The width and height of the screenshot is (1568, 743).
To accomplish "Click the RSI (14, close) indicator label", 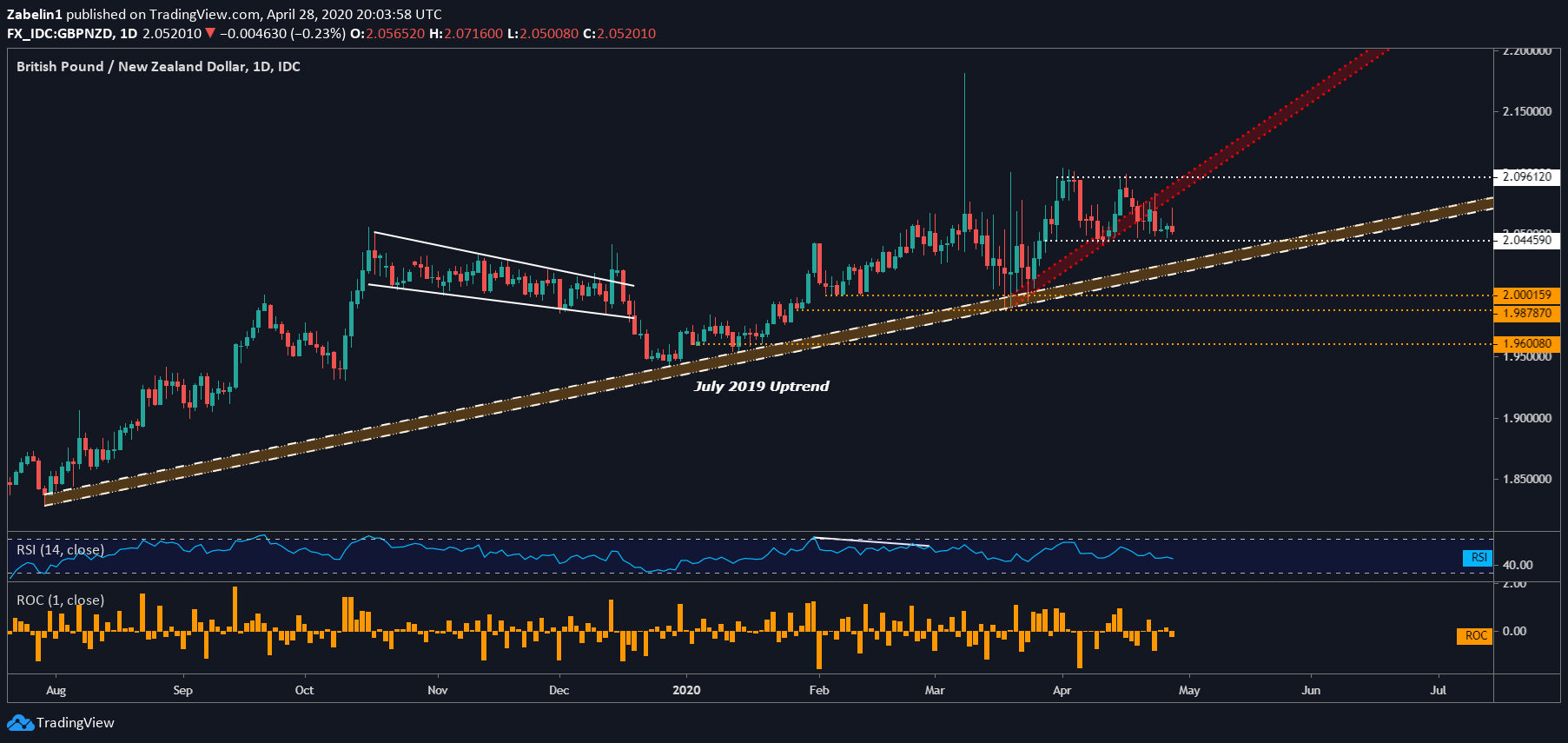I will (61, 550).
